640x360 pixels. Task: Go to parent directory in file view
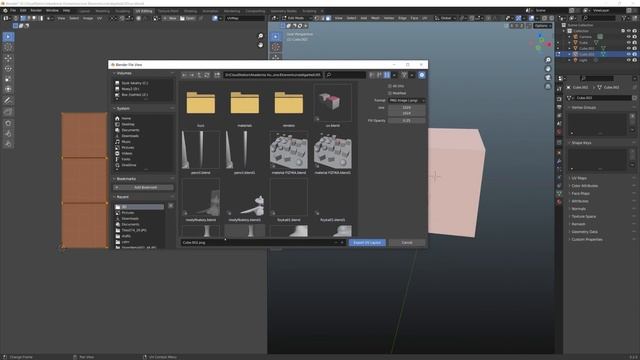[x=199, y=75]
